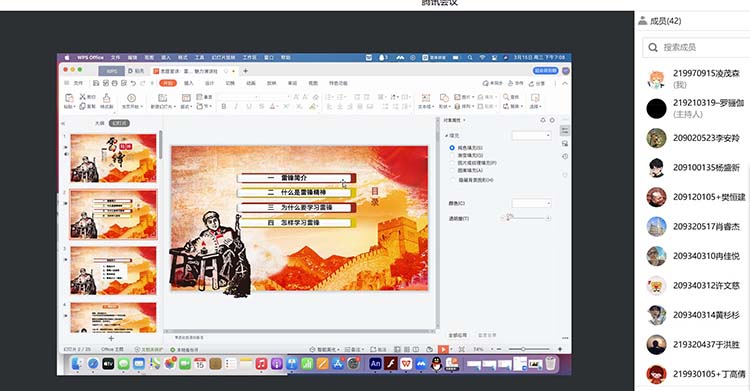The height and width of the screenshot is (391, 750).
Task: Click the Find magnifier icon in ribbon
Action: (x=506, y=97)
